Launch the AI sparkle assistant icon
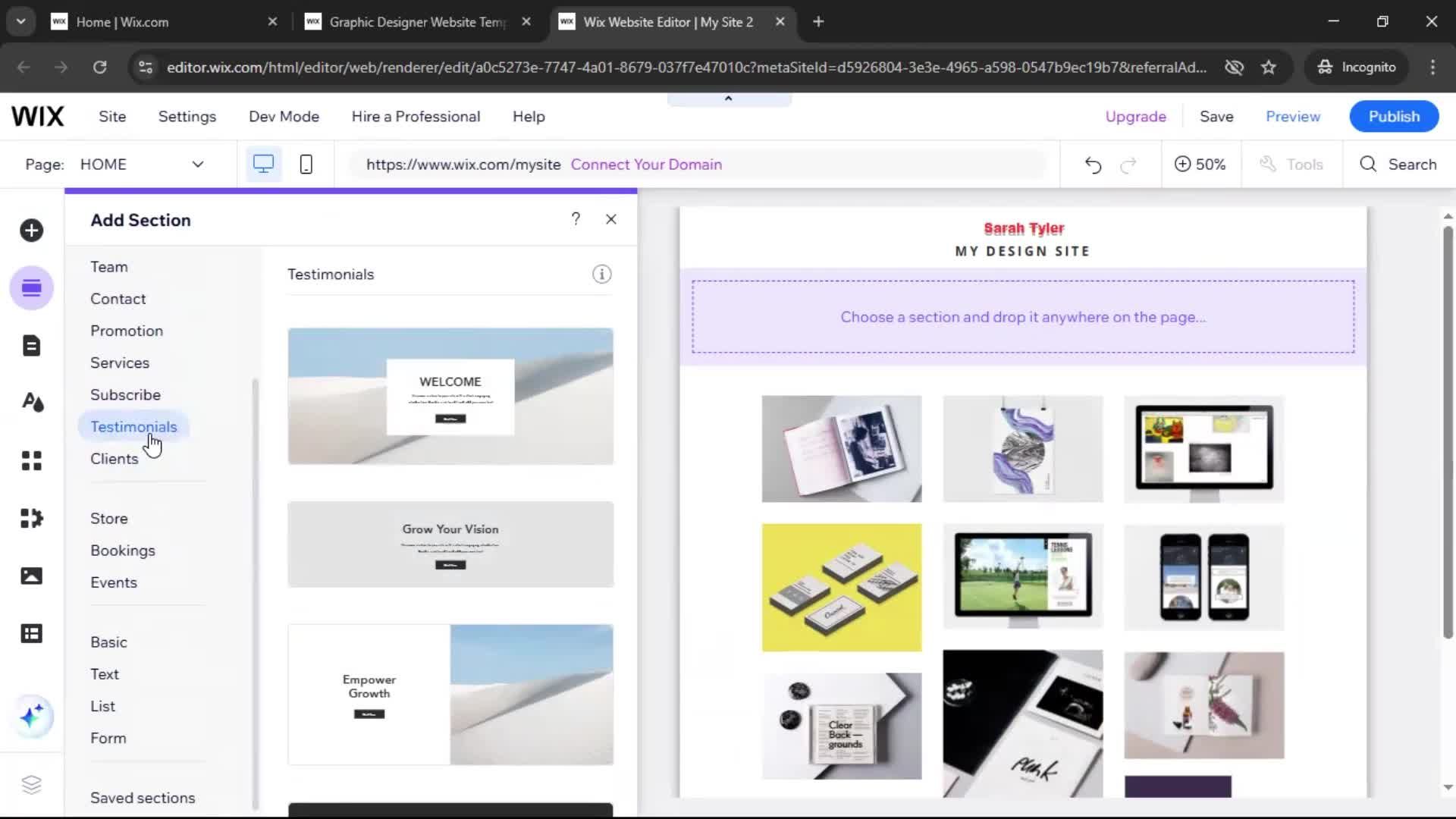Image resolution: width=1456 pixels, height=819 pixels. pyautogui.click(x=32, y=716)
